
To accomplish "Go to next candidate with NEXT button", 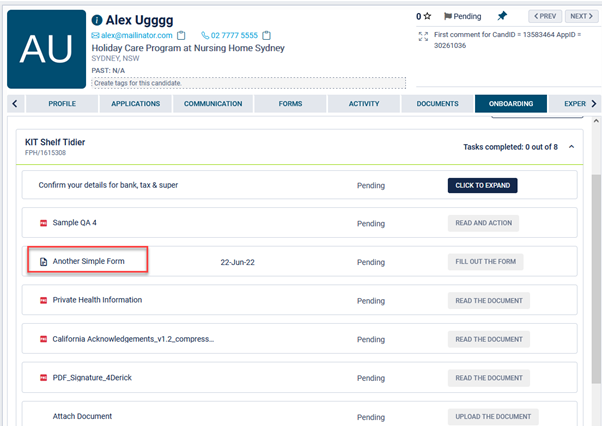I will pyautogui.click(x=580, y=16).
